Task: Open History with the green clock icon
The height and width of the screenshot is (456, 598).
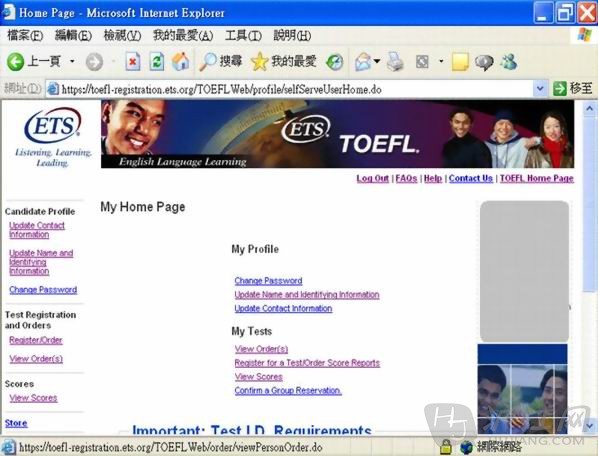Action: coord(334,62)
